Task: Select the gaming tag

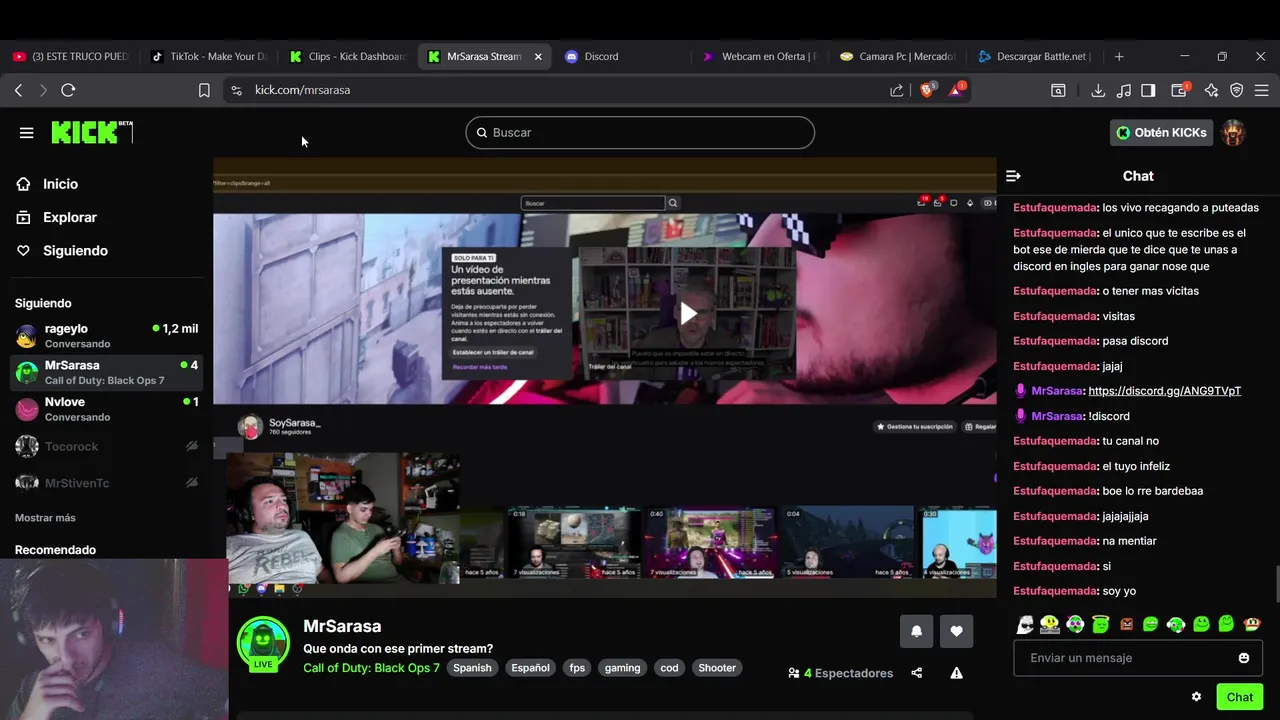Action: coord(622,668)
